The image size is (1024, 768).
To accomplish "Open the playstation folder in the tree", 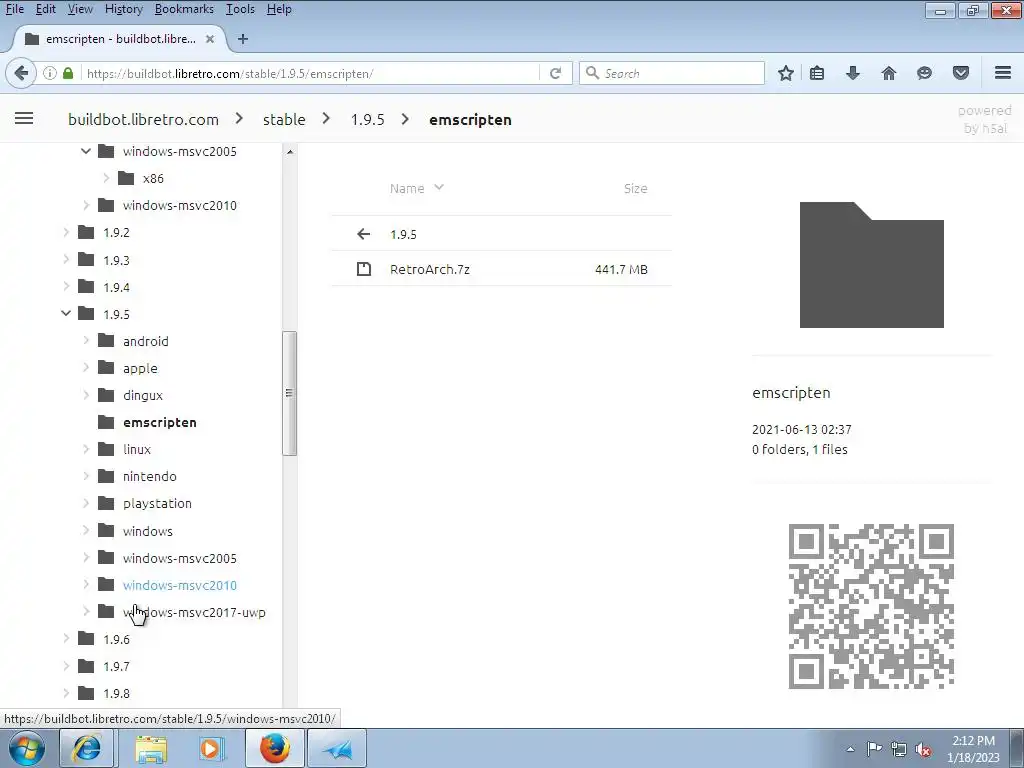I will [x=157, y=504].
